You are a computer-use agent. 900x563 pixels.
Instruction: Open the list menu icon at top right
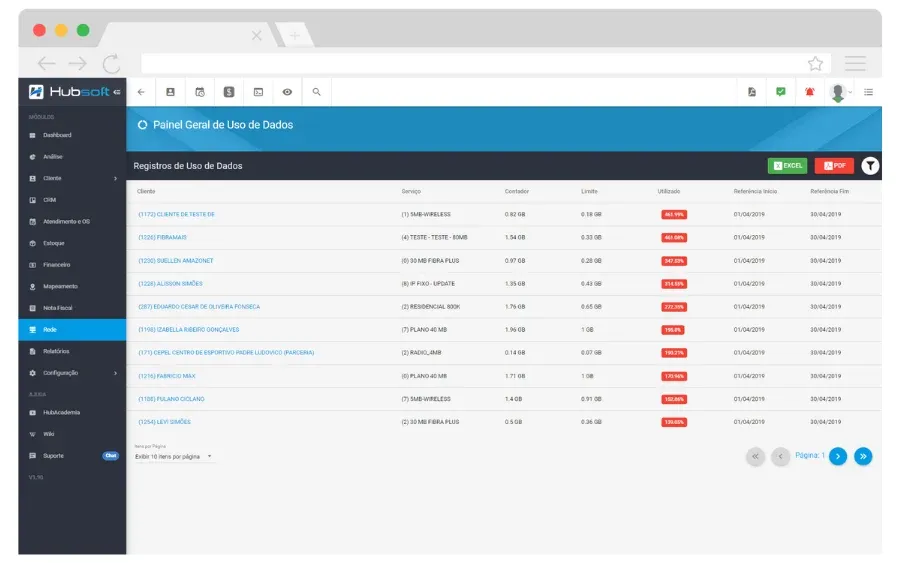(868, 92)
